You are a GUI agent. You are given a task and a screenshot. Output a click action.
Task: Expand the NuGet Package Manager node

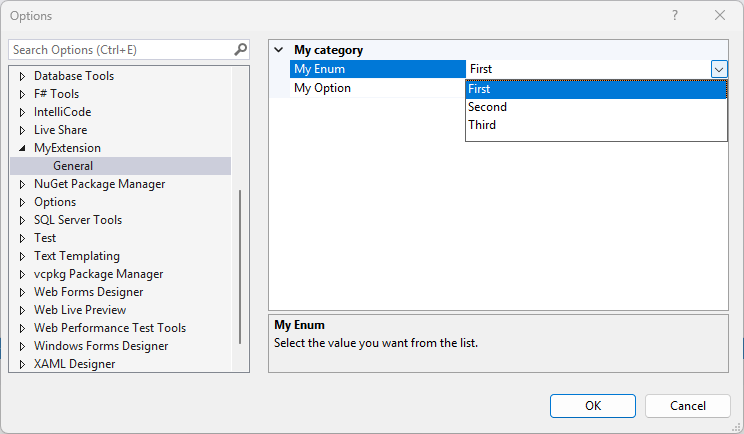point(23,184)
